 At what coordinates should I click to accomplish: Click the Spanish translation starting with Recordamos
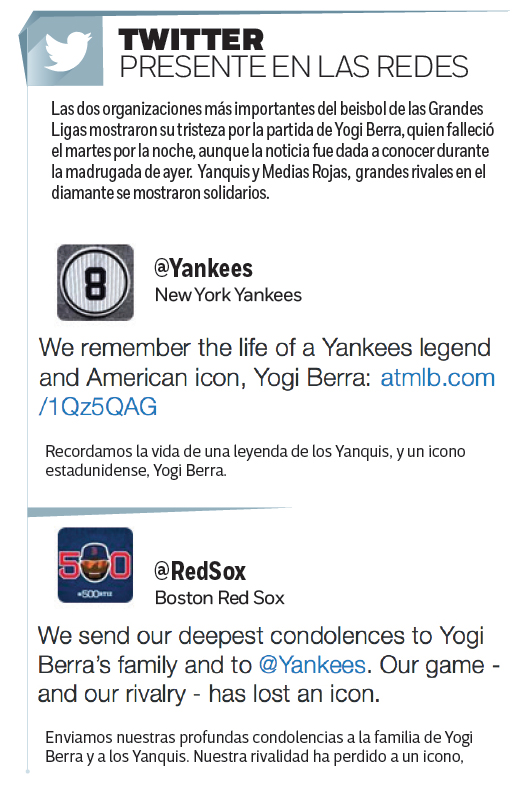point(255,460)
